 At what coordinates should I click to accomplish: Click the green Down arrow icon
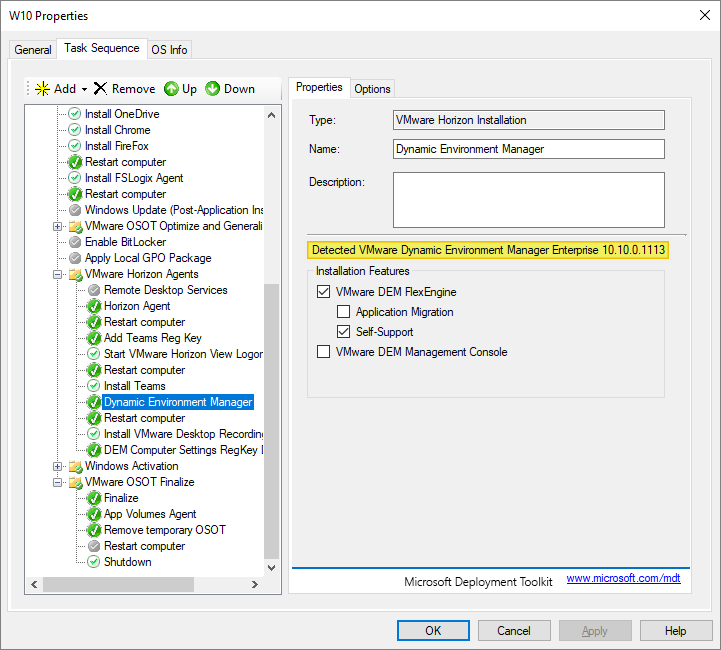click(213, 89)
